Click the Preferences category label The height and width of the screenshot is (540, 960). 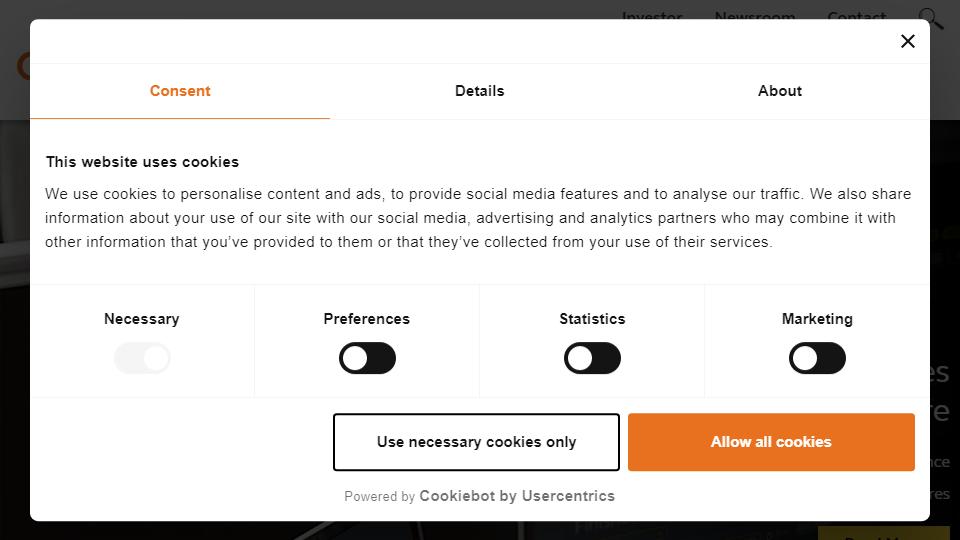coord(367,319)
